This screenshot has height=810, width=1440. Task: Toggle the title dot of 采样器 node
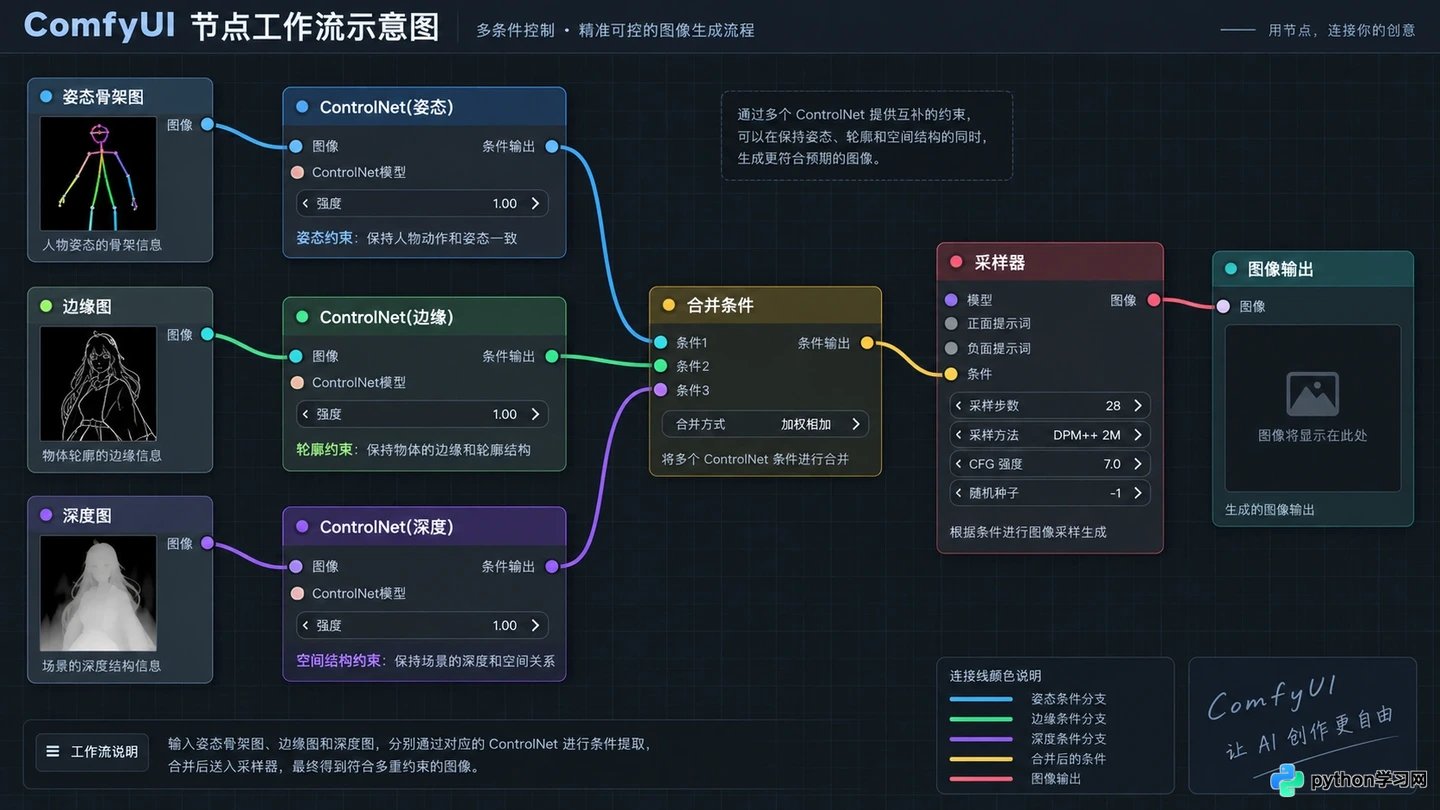point(956,262)
